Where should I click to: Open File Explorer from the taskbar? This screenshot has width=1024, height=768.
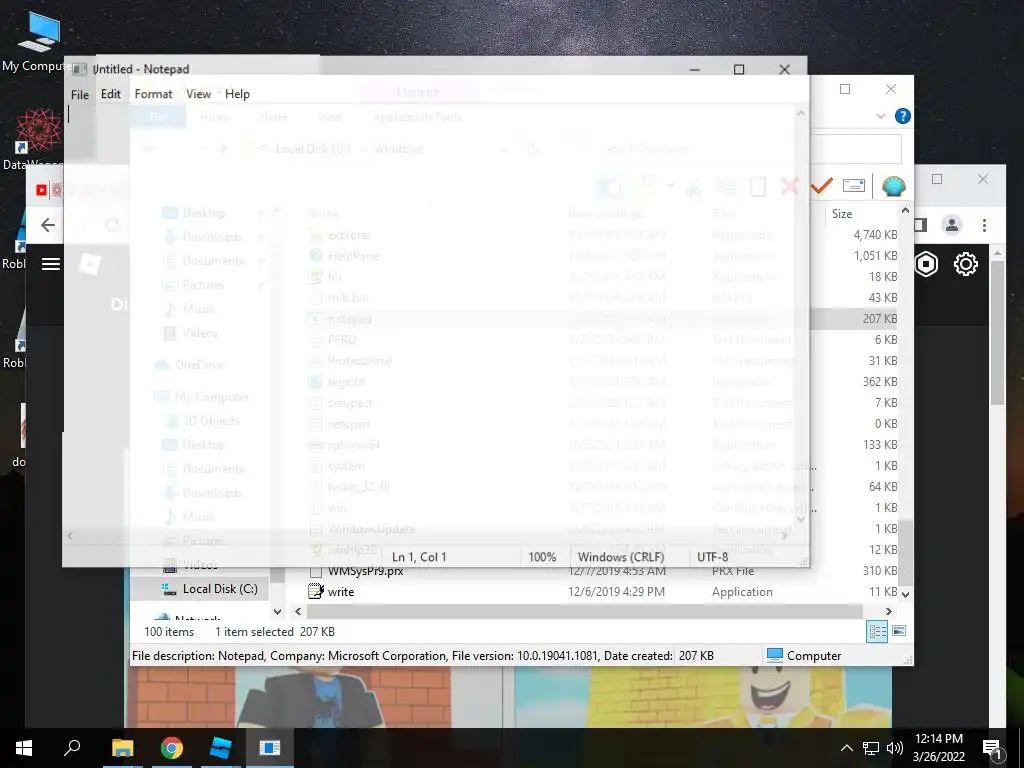(122, 748)
